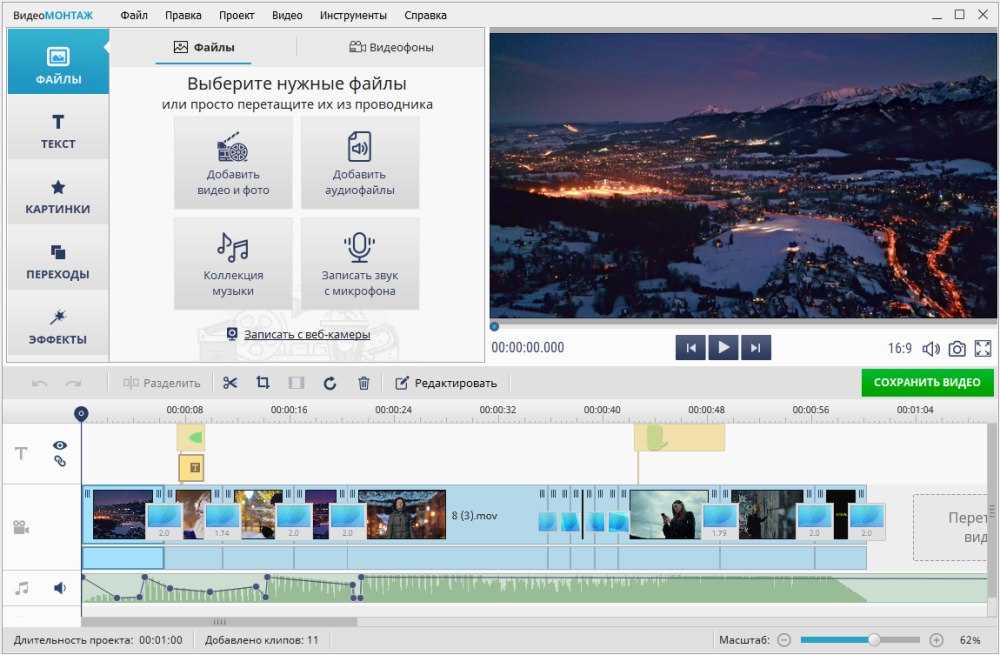1000x655 pixels.
Task: Select the clip of a woman holding a phone
Action: coord(668,514)
